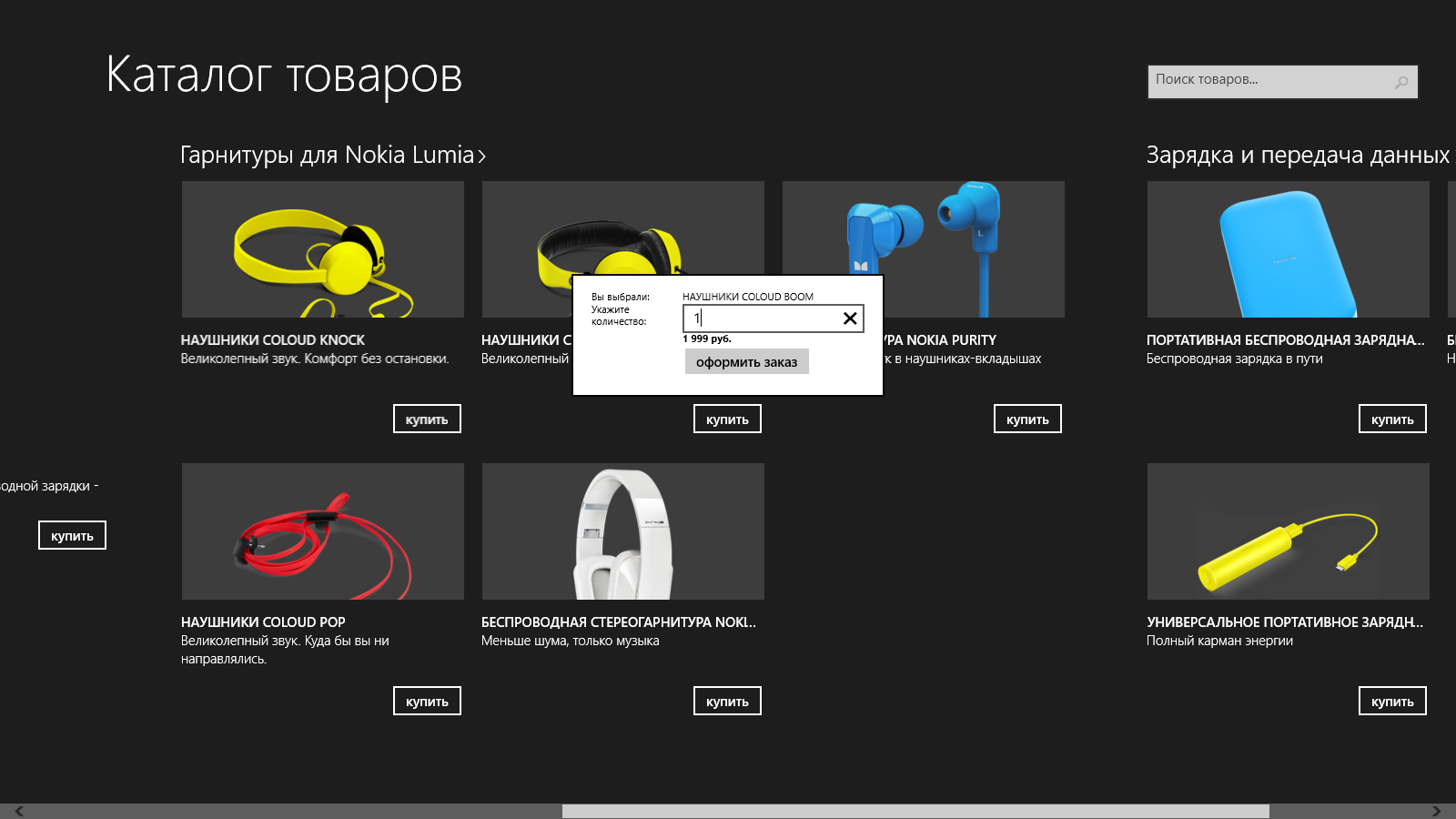Select the quantity input field in the dialog
Screen dimensions: 1456x819
(764, 318)
